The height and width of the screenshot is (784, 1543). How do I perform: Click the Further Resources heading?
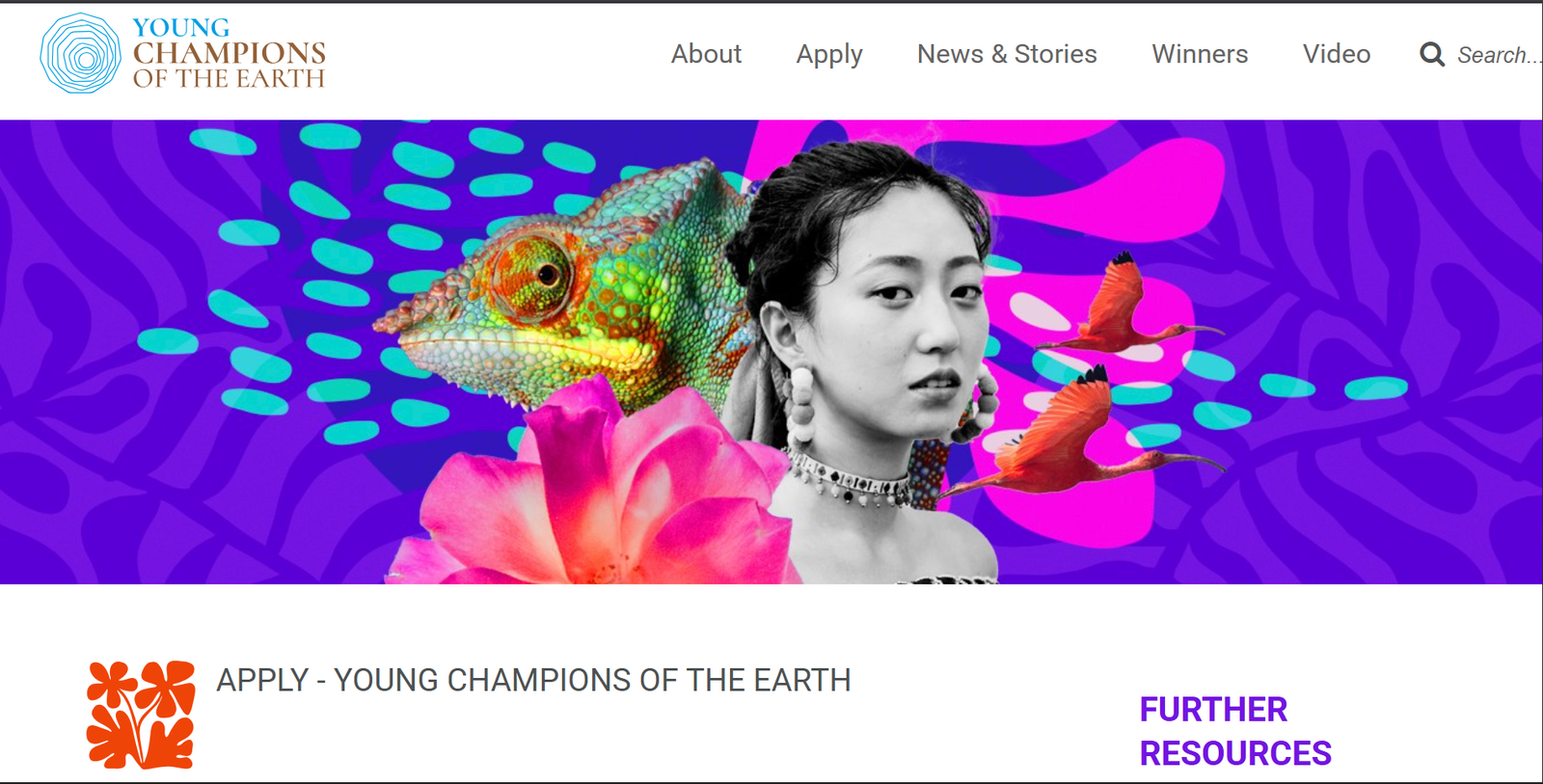[1235, 731]
